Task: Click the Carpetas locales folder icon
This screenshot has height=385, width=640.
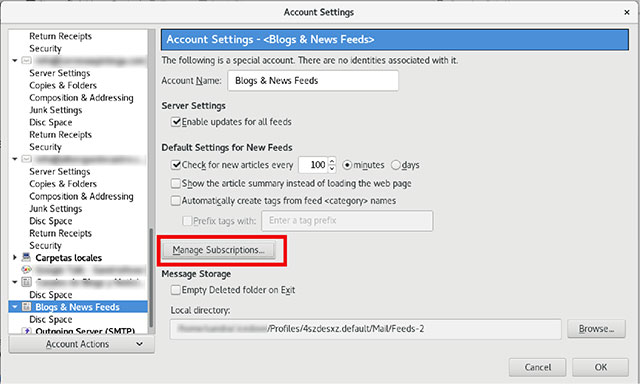Action: pos(26,257)
